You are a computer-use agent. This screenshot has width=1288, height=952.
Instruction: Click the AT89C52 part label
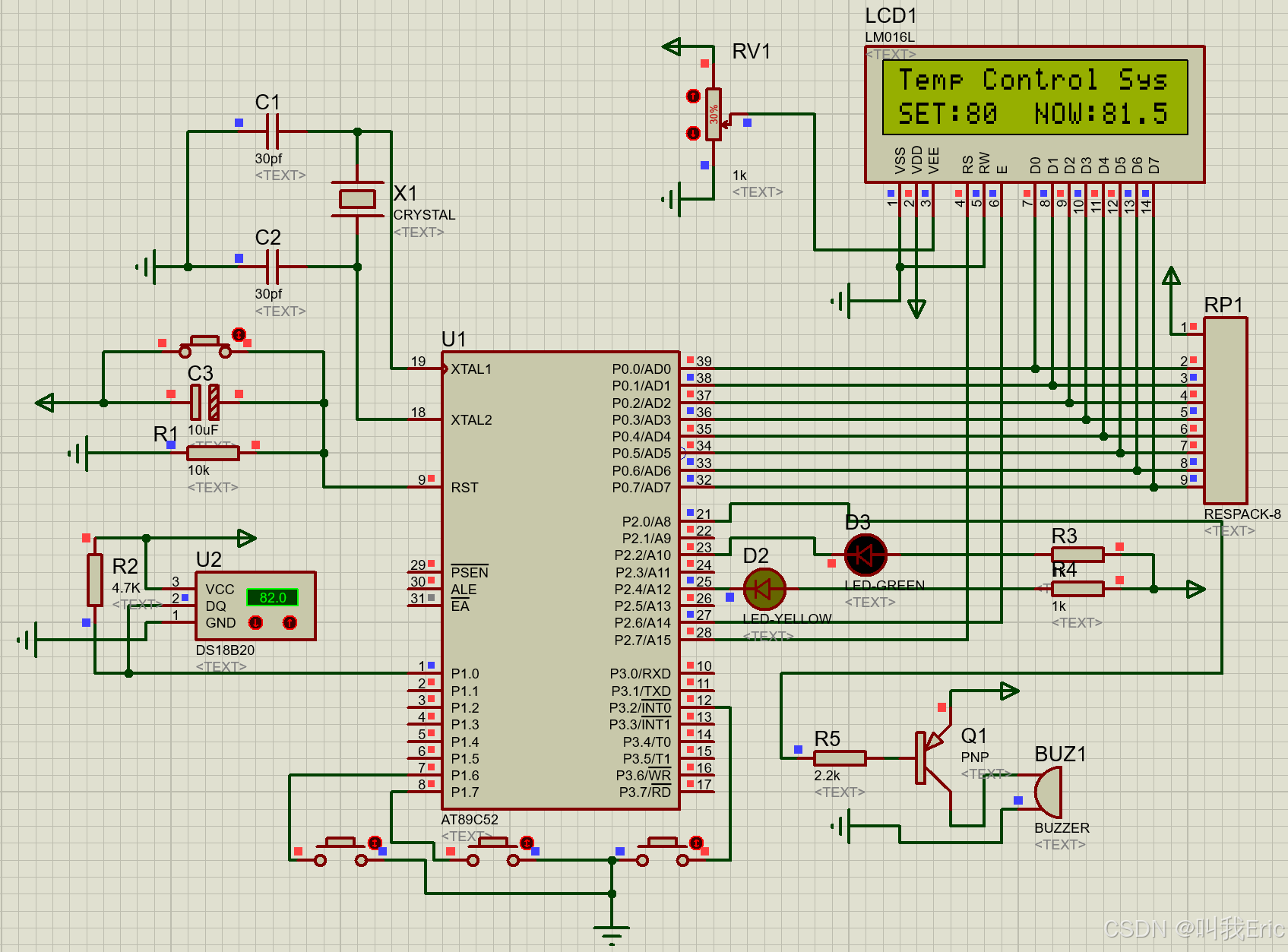pyautogui.click(x=470, y=820)
